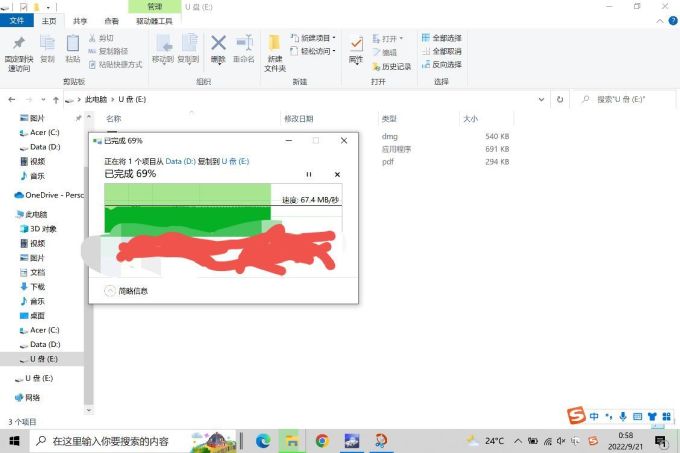Sort by the 大小 column header
Image resolution: width=680 pixels, height=453 pixels.
pos(471,119)
